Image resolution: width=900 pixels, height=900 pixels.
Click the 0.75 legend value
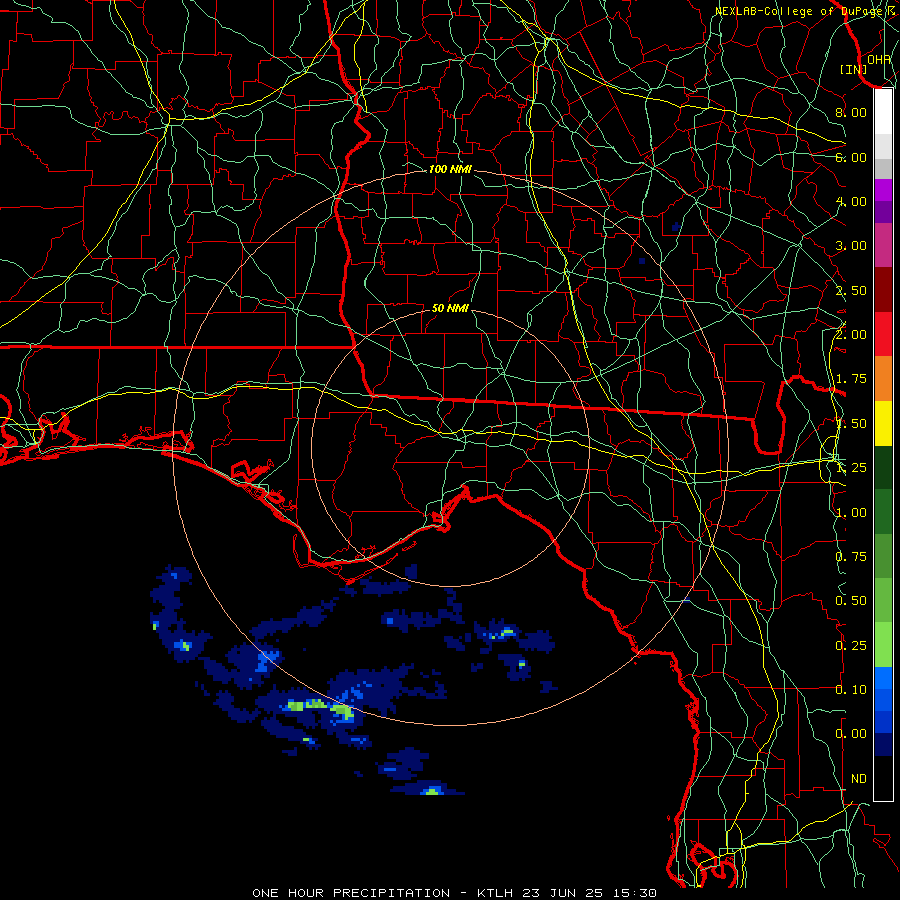[851, 557]
